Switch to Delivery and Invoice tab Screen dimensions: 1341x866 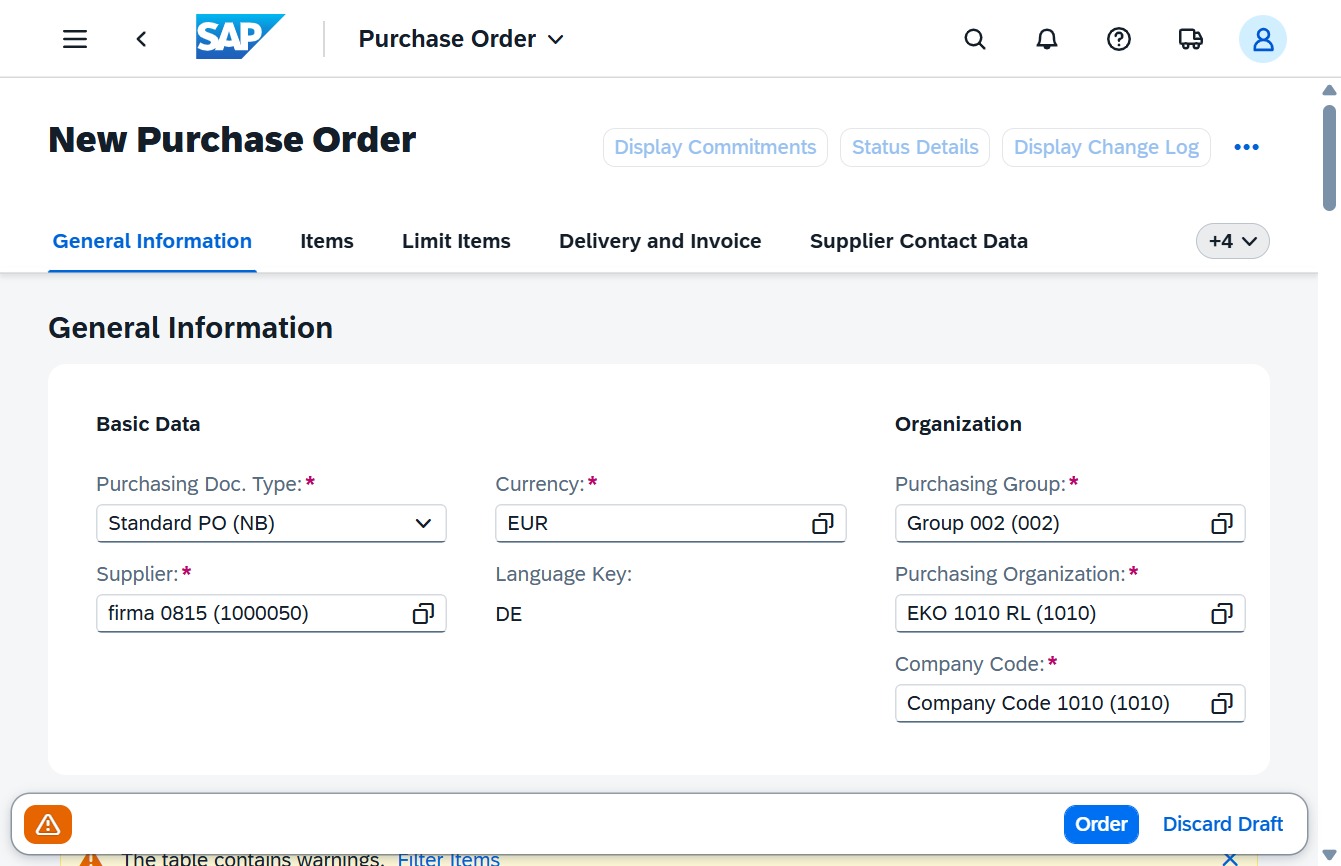(660, 241)
